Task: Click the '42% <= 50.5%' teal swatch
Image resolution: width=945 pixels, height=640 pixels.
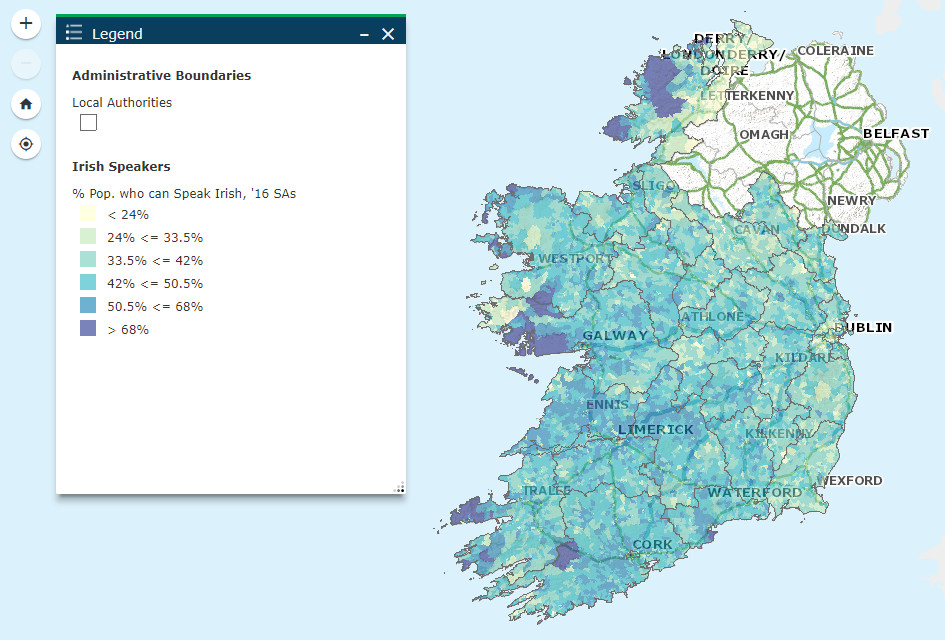Action: coord(88,283)
